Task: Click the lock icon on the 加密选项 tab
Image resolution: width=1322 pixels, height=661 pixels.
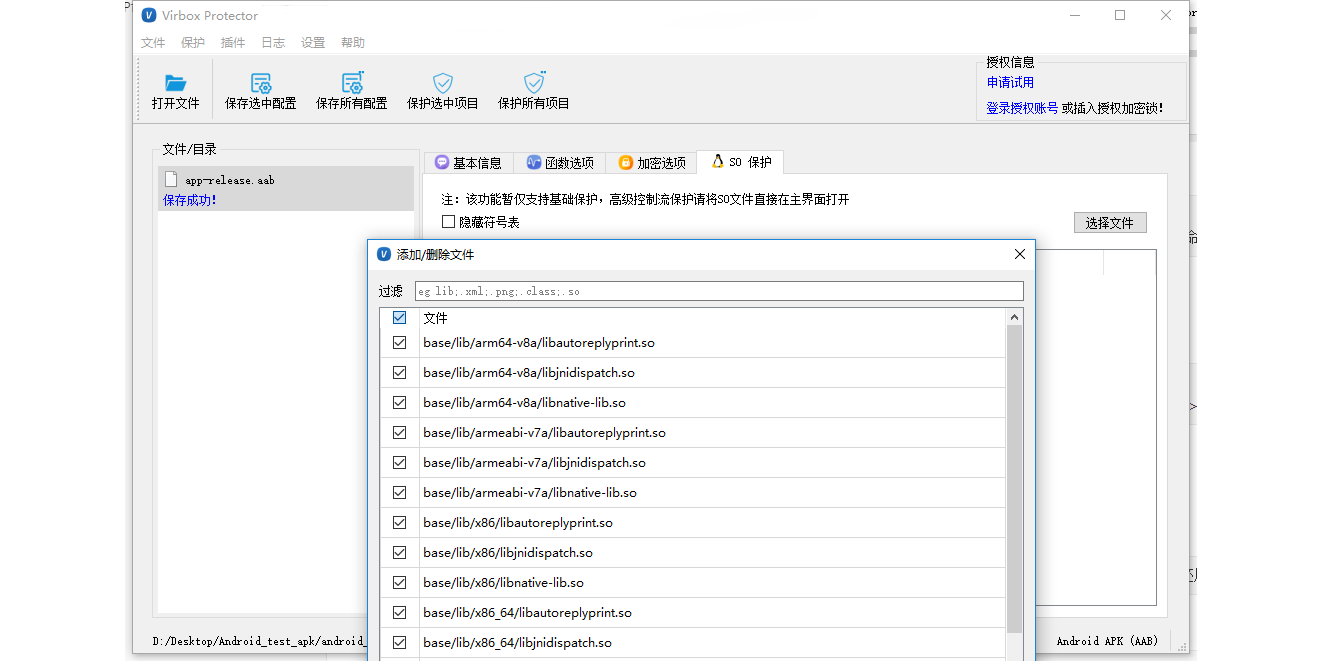Action: pyautogui.click(x=623, y=161)
